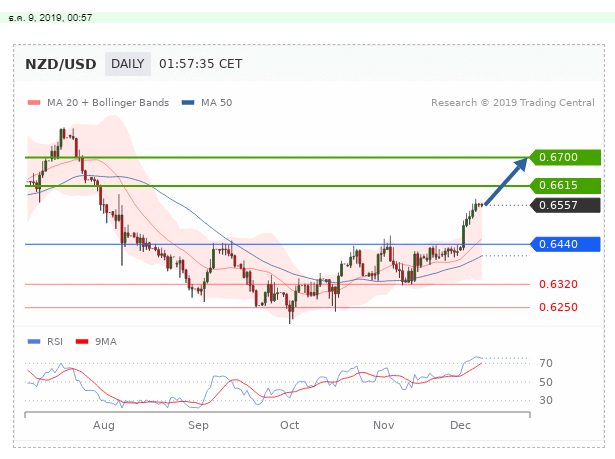The height and width of the screenshot is (459, 615).
Task: Click the 0.6440 pivot price tag
Action: [565, 244]
